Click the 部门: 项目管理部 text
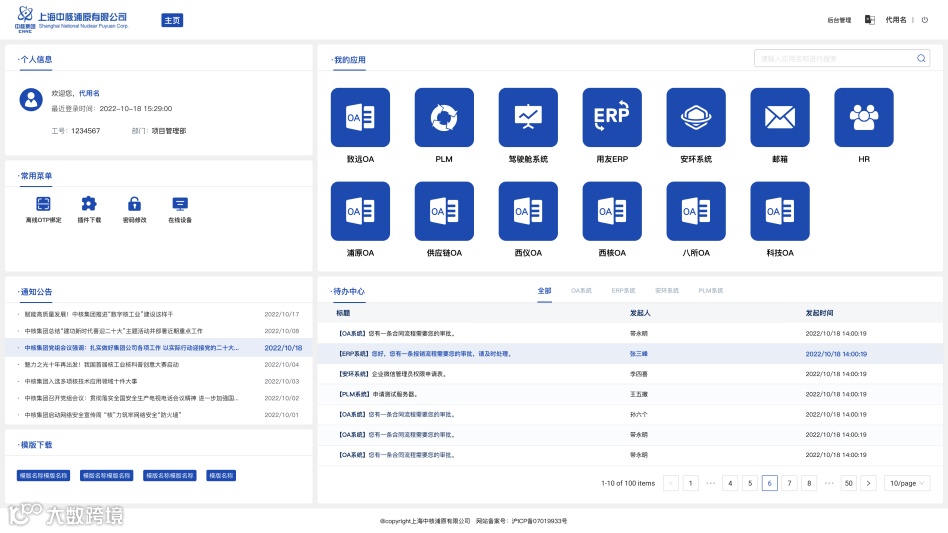Viewport: 948px width, 533px height. click(x=159, y=131)
